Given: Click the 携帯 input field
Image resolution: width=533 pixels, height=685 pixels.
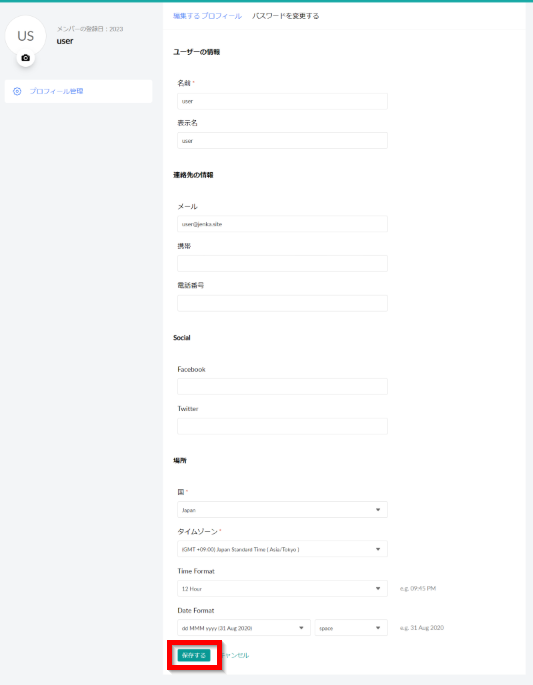Looking at the screenshot, I should pos(282,263).
